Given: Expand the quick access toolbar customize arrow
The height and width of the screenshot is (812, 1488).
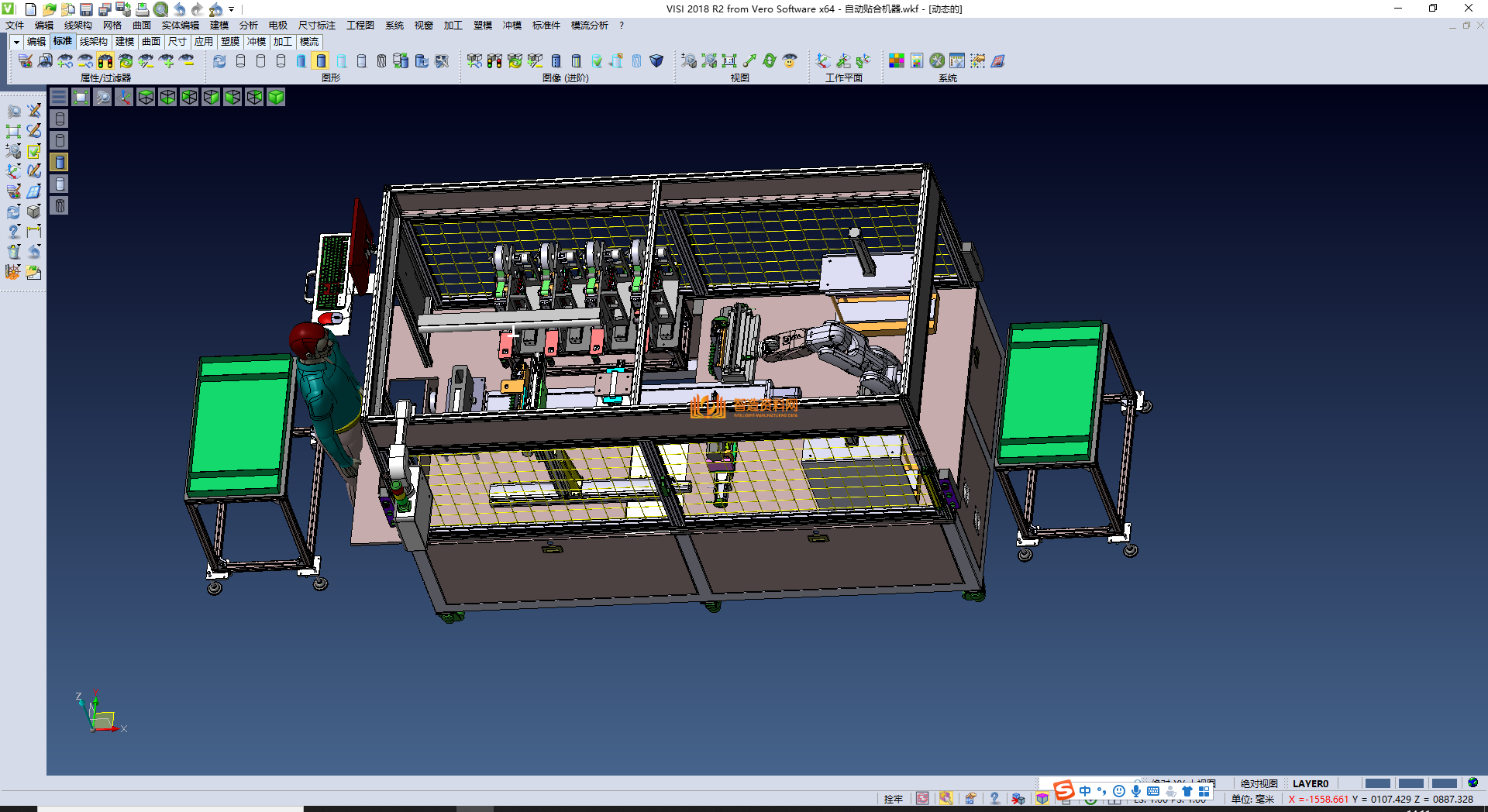Looking at the screenshot, I should 232,10.
